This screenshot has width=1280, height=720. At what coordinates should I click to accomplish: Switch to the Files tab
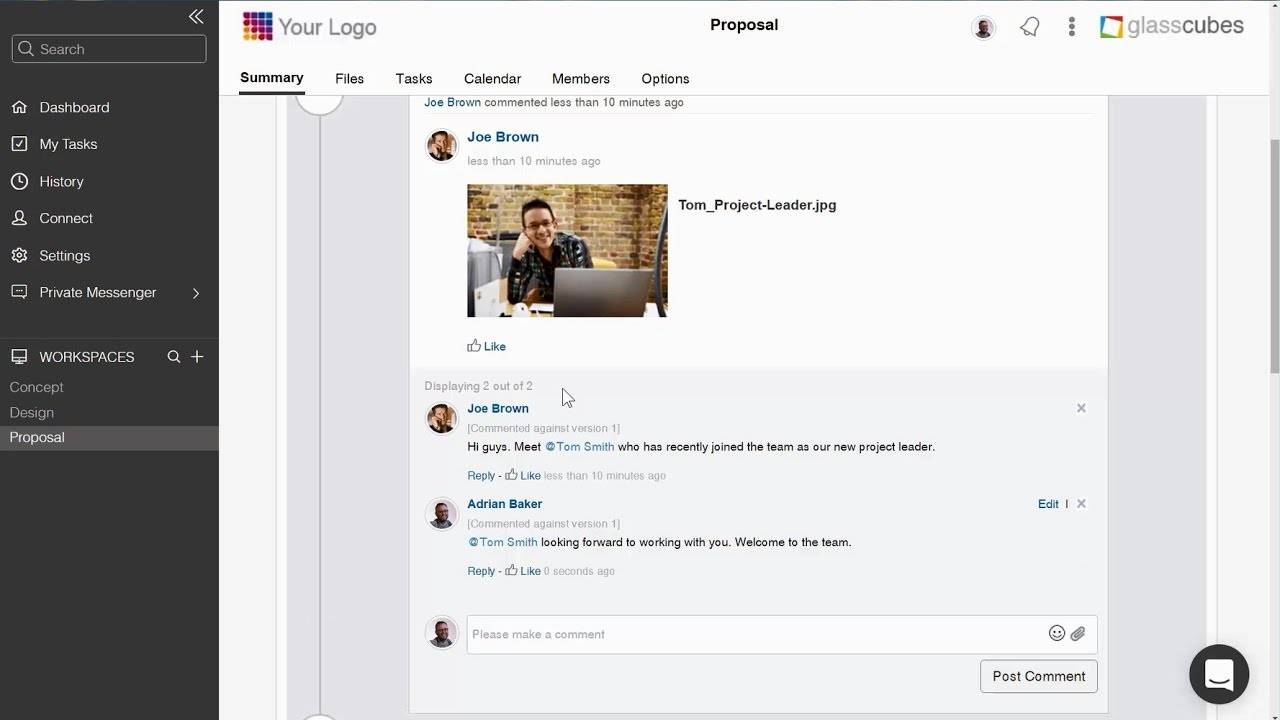[x=349, y=79]
